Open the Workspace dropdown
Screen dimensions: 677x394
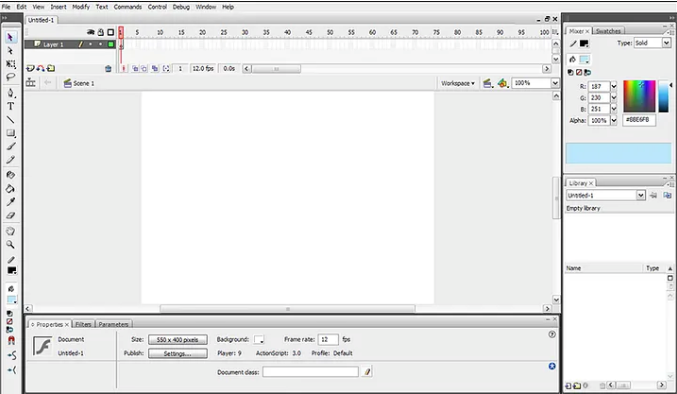(x=458, y=83)
